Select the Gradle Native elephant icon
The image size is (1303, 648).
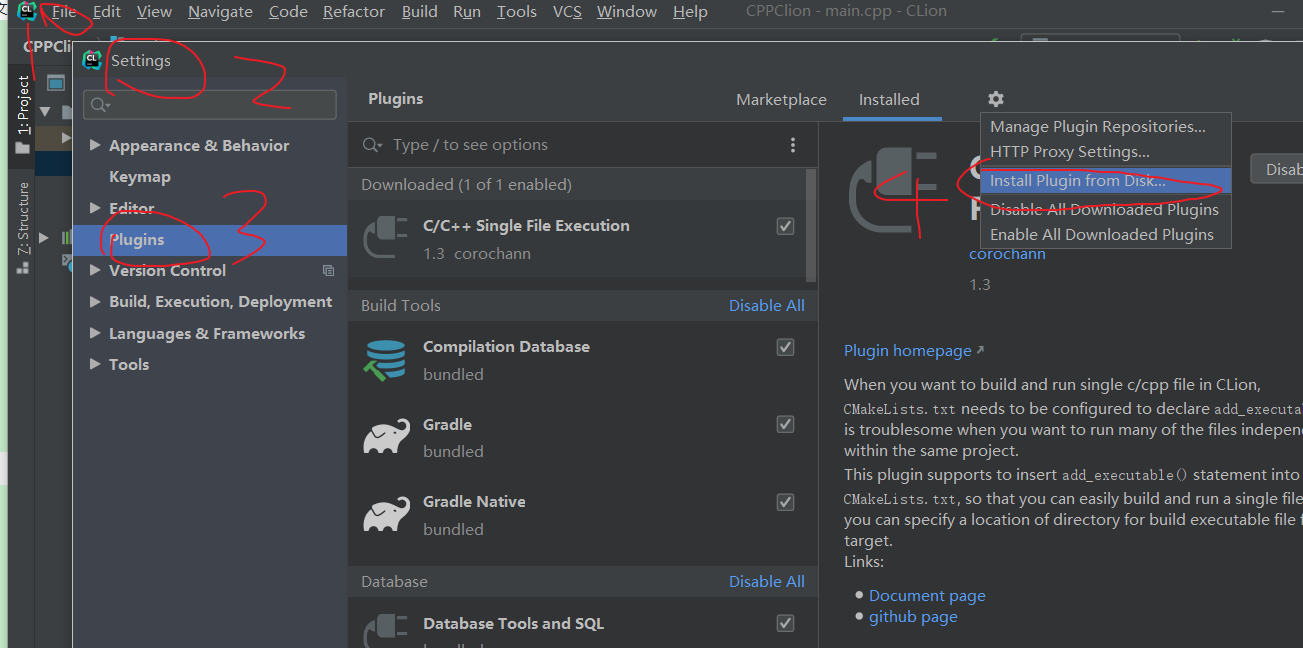click(x=386, y=514)
